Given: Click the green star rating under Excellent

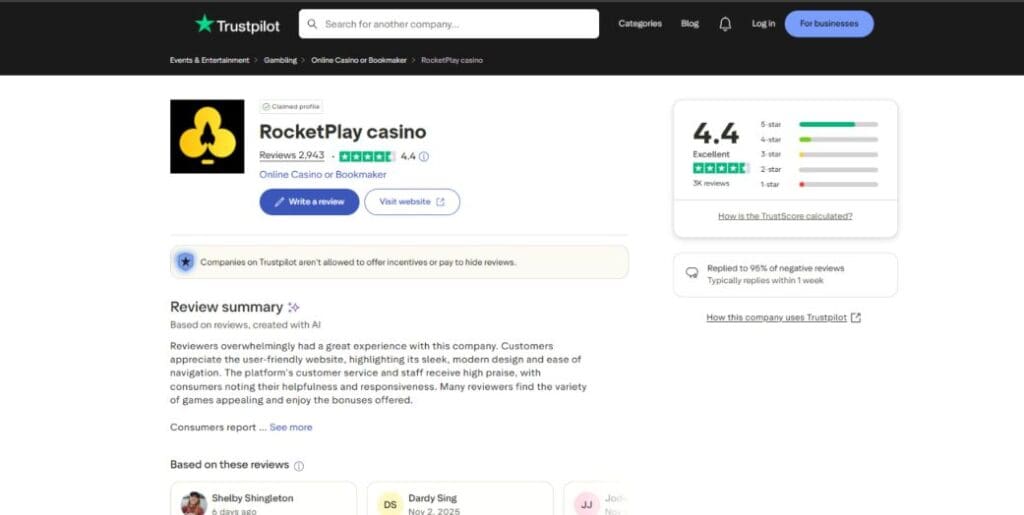Looking at the screenshot, I should coord(721,168).
